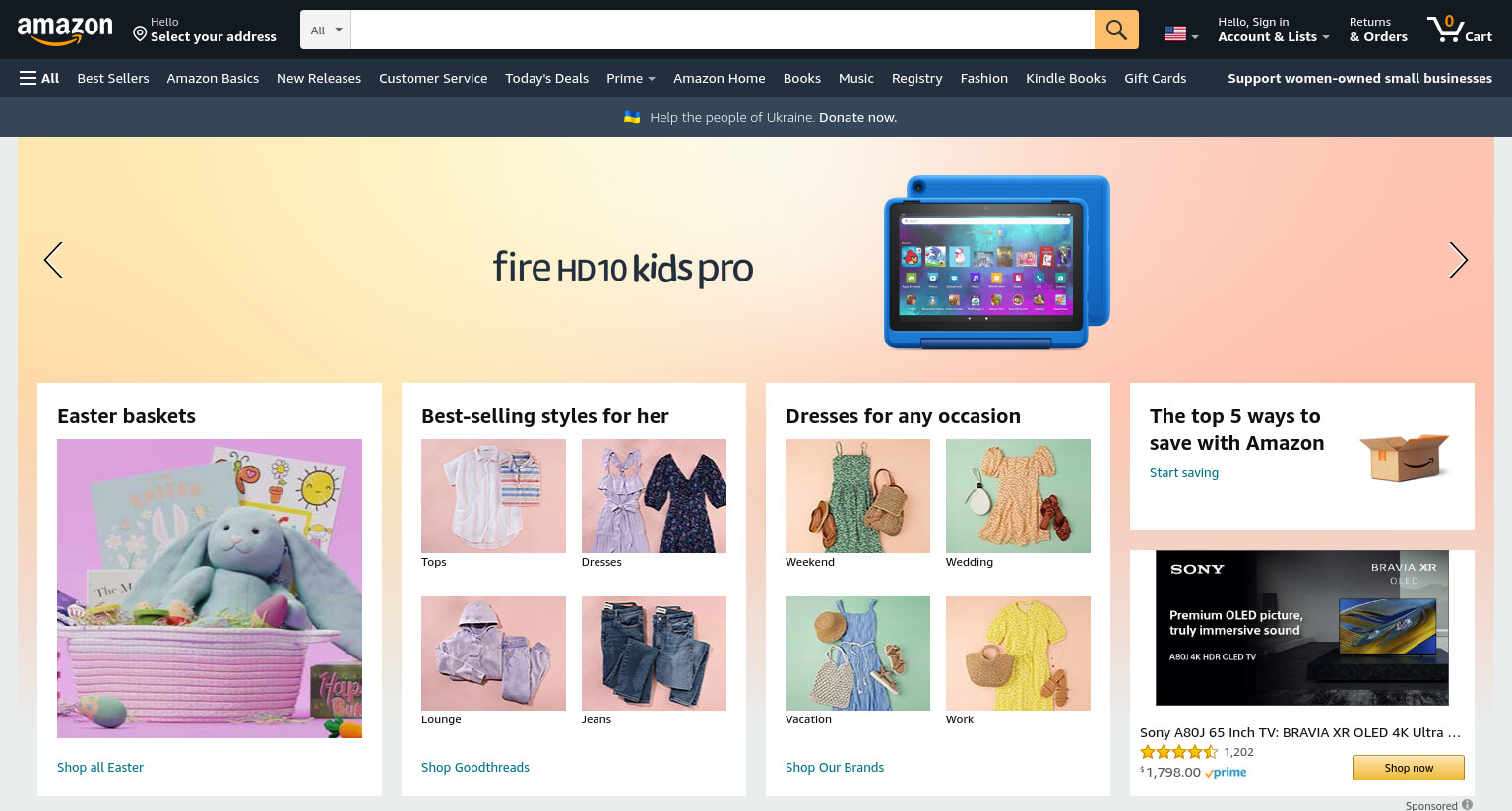Click the orange search magnifier button
This screenshot has height=811, width=1512.
[x=1116, y=30]
